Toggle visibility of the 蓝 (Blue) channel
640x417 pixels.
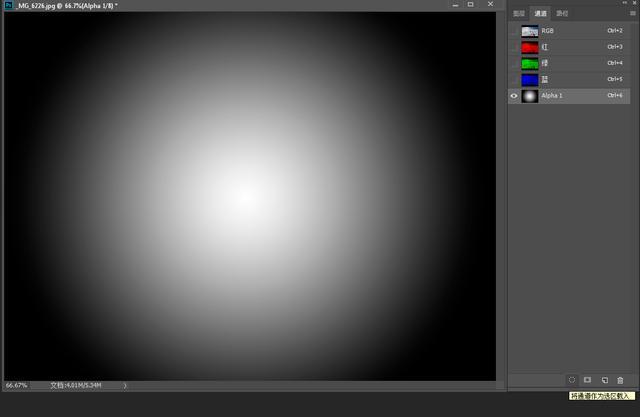(x=514, y=80)
